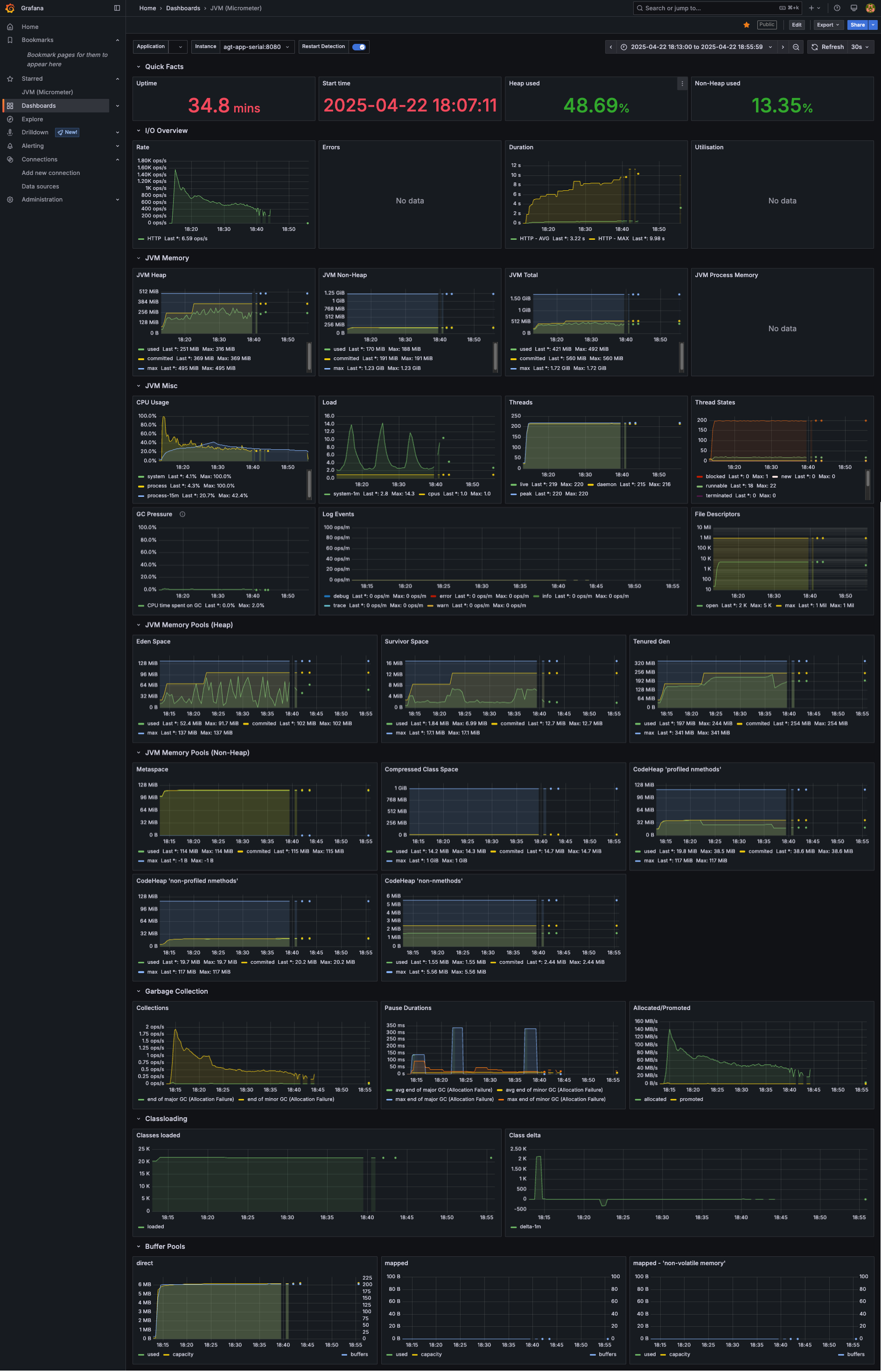Click the Dashboards grid icon in sidebar

click(x=10, y=106)
